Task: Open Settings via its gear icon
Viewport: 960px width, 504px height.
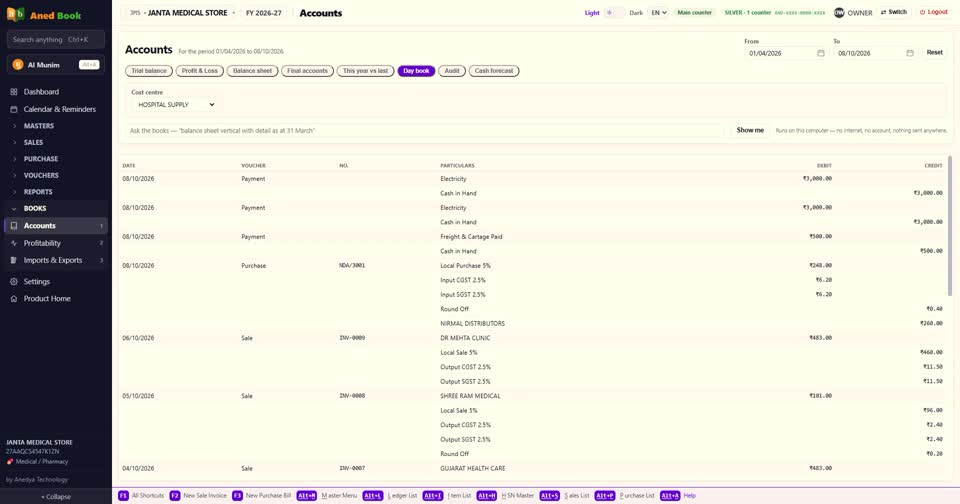Action: pos(13,282)
